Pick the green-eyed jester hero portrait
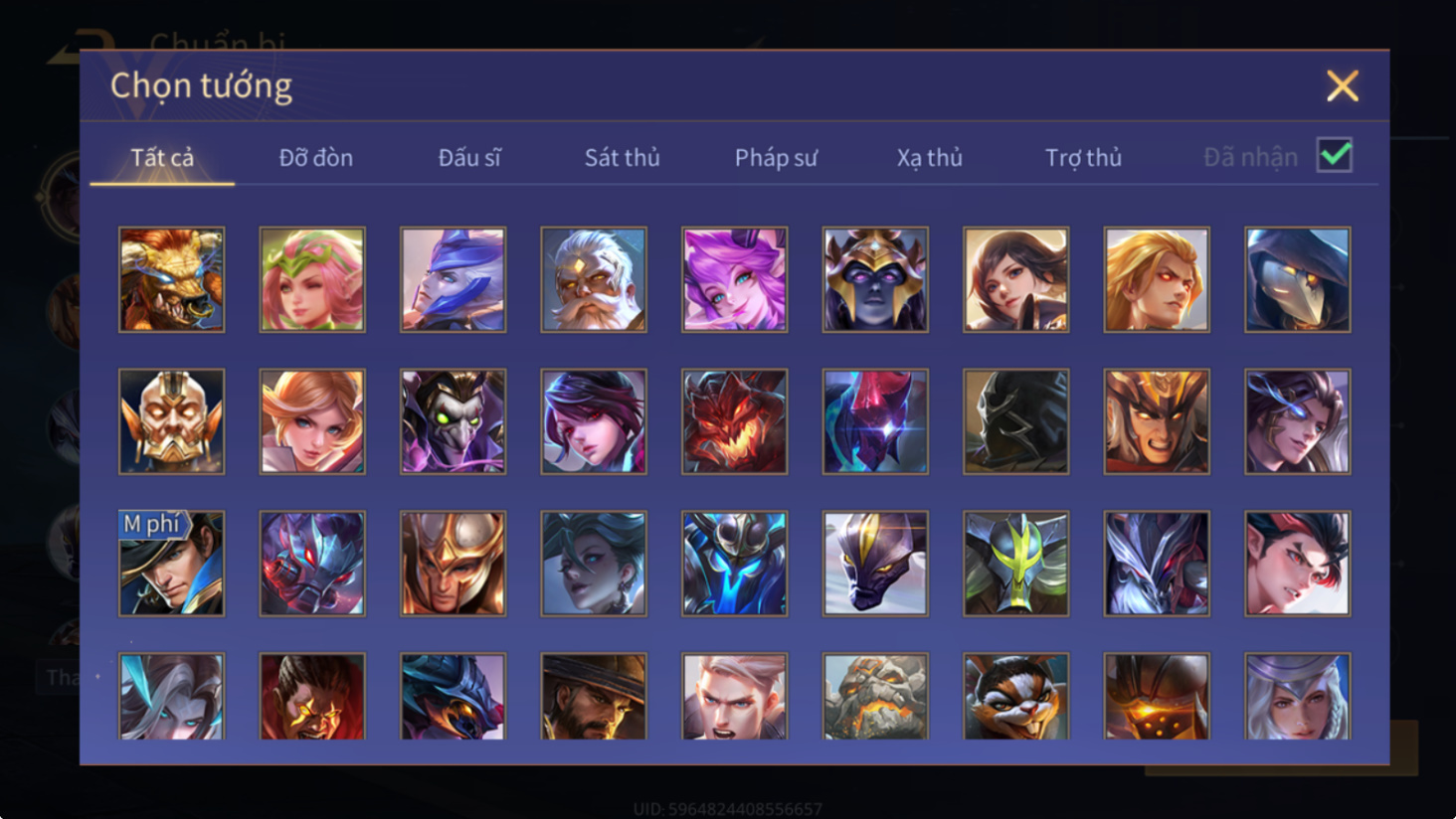Image resolution: width=1456 pixels, height=819 pixels. coord(454,421)
